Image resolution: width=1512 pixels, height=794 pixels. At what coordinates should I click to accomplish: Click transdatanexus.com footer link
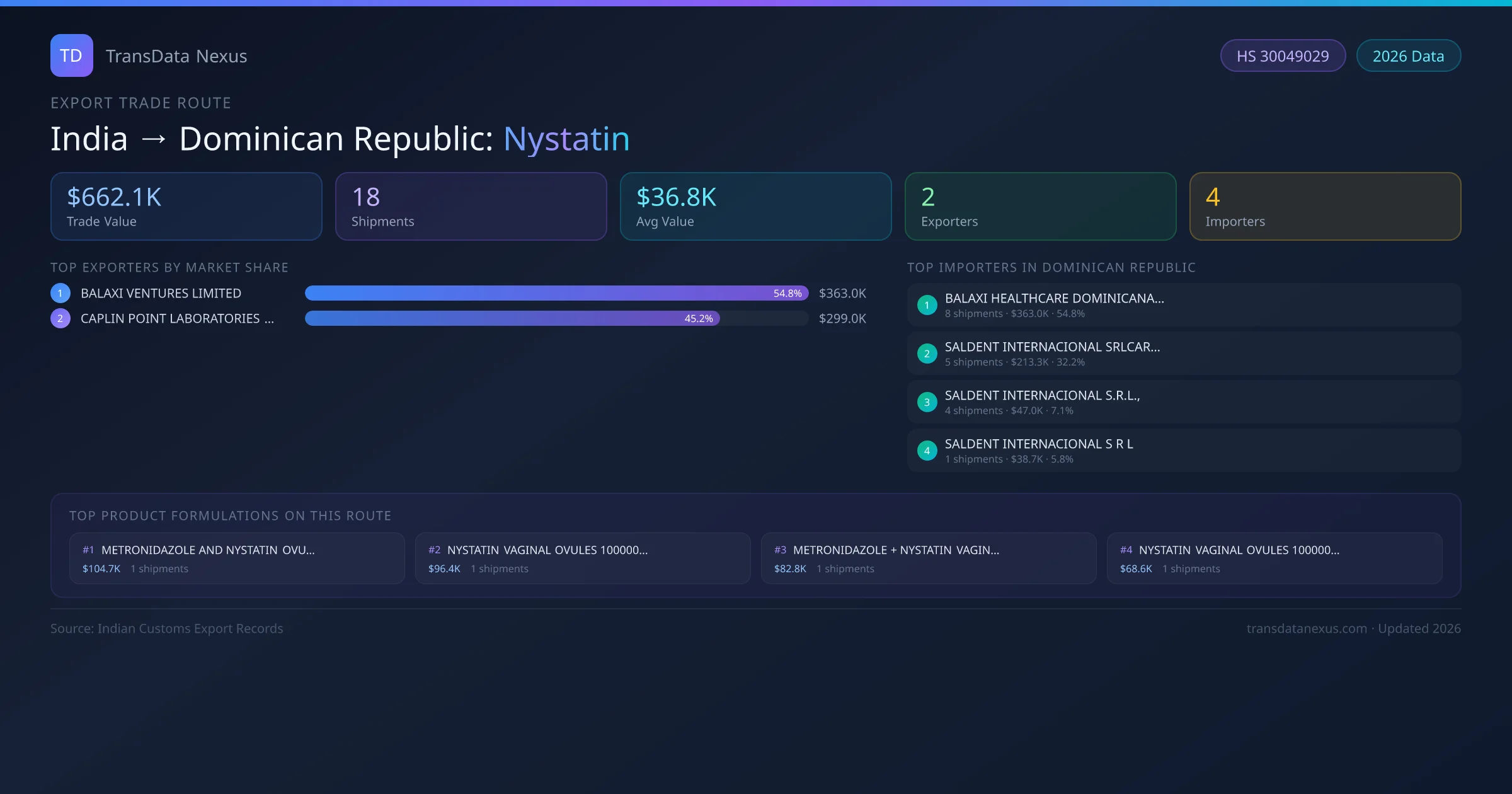point(1307,628)
